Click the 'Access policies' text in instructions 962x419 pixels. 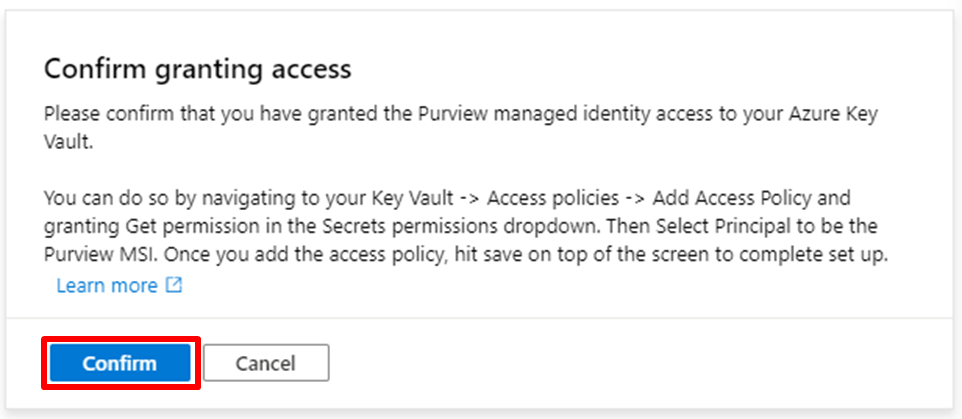(x=553, y=199)
